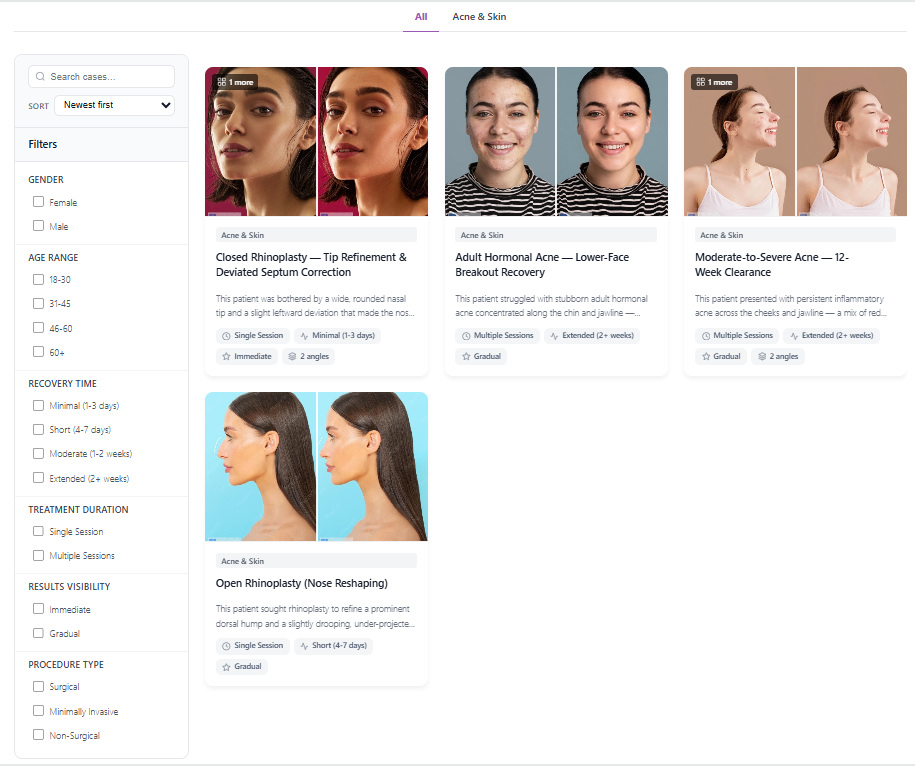Screen dimensions: 915x766
Task: Filter by Minimally Invasive procedure type
Action: click(39, 711)
